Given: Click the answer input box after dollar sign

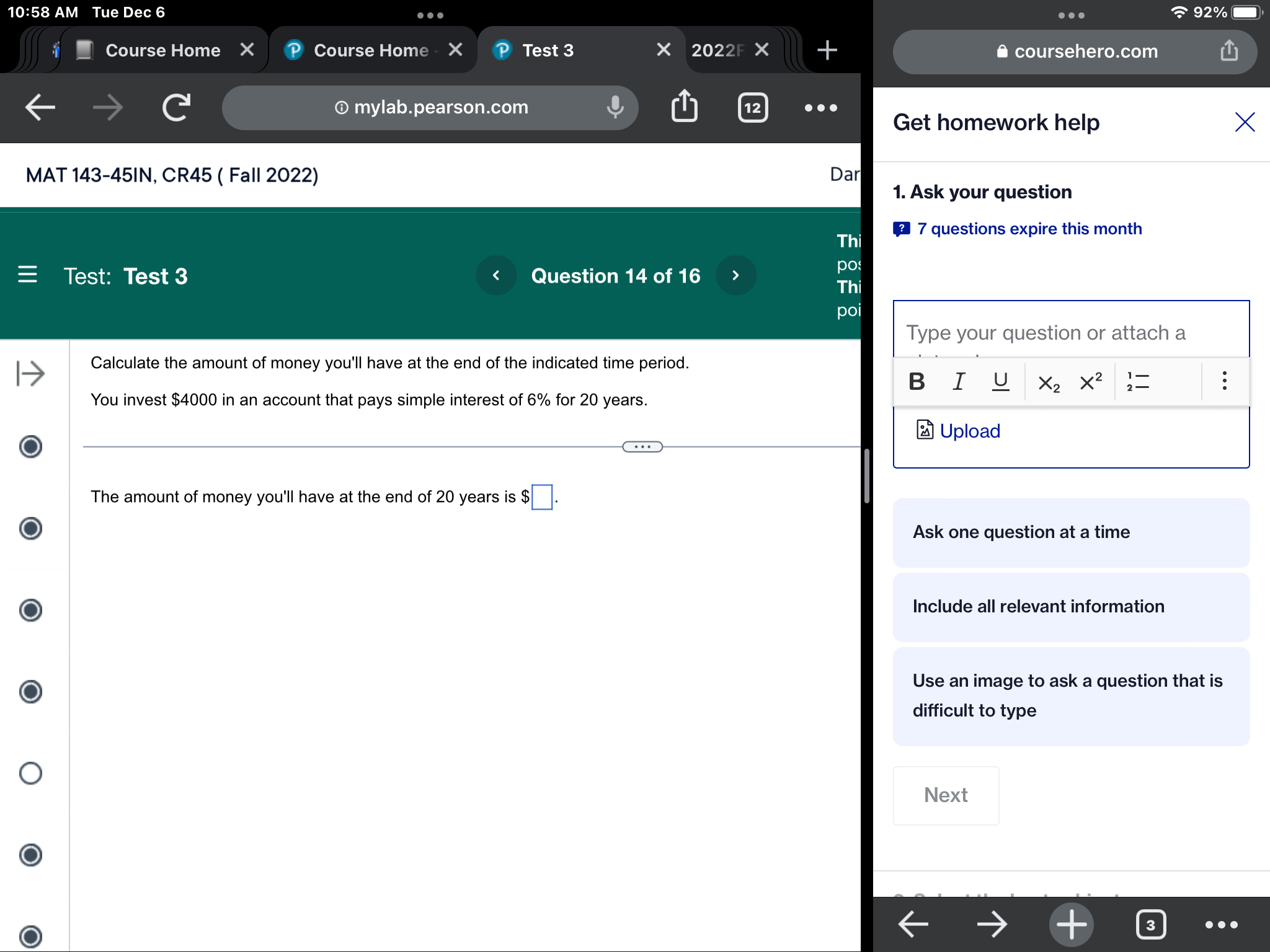Looking at the screenshot, I should 542,497.
